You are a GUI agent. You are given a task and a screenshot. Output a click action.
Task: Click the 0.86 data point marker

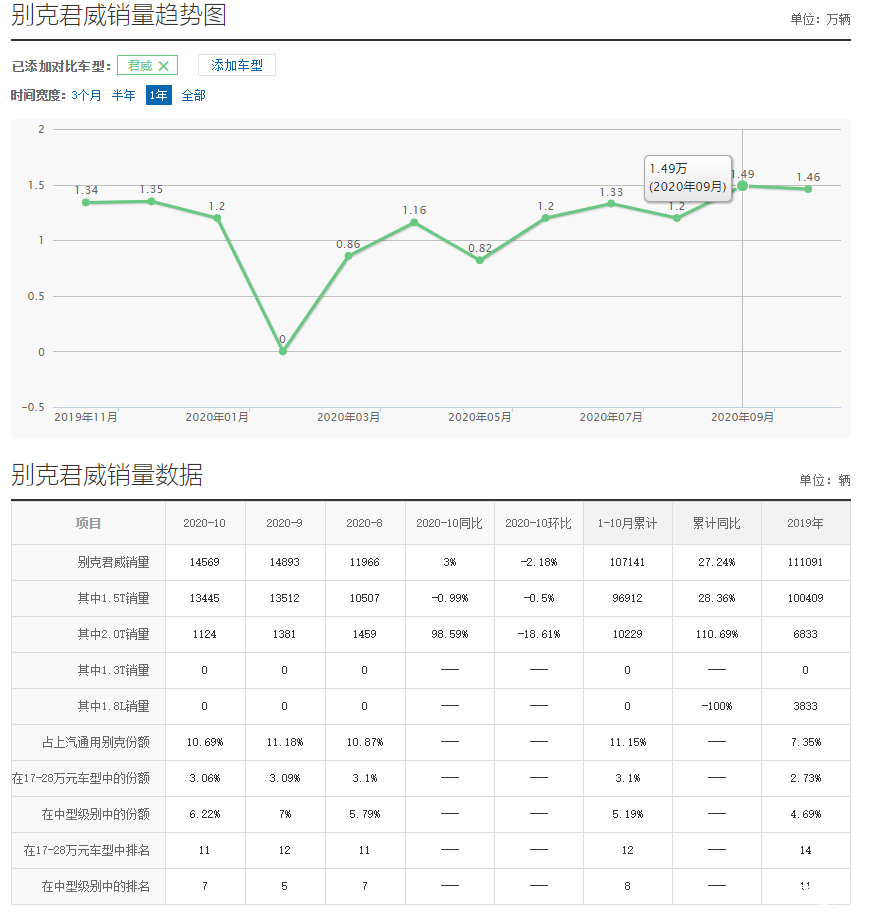point(348,256)
